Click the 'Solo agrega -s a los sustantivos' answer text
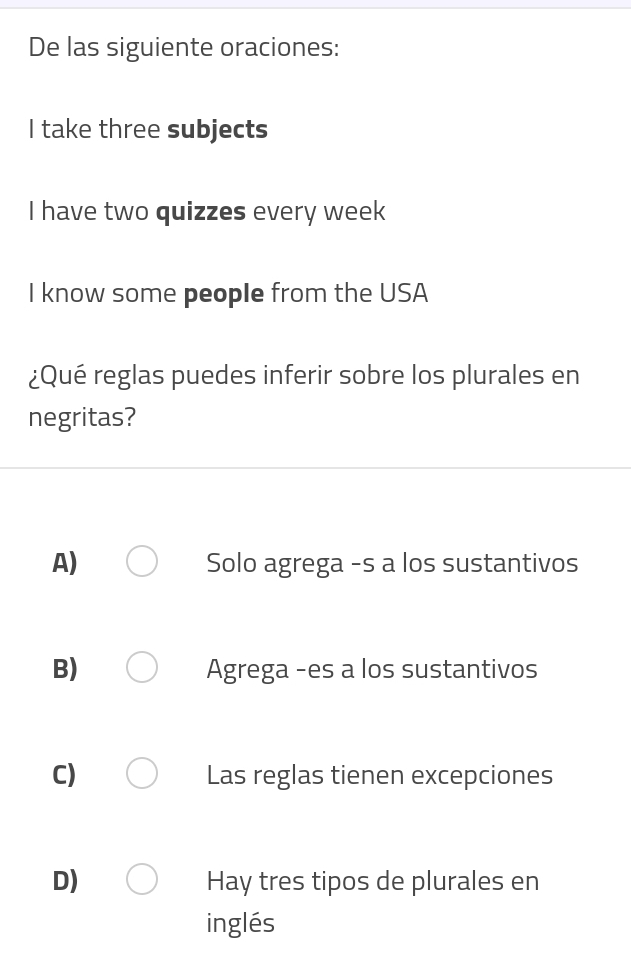This screenshot has width=631, height=957. click(392, 563)
